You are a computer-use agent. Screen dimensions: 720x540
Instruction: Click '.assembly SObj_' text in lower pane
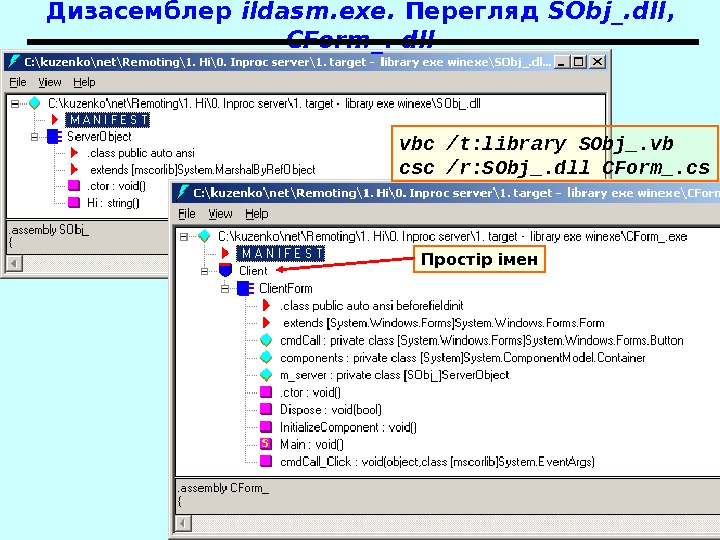tap(49, 230)
